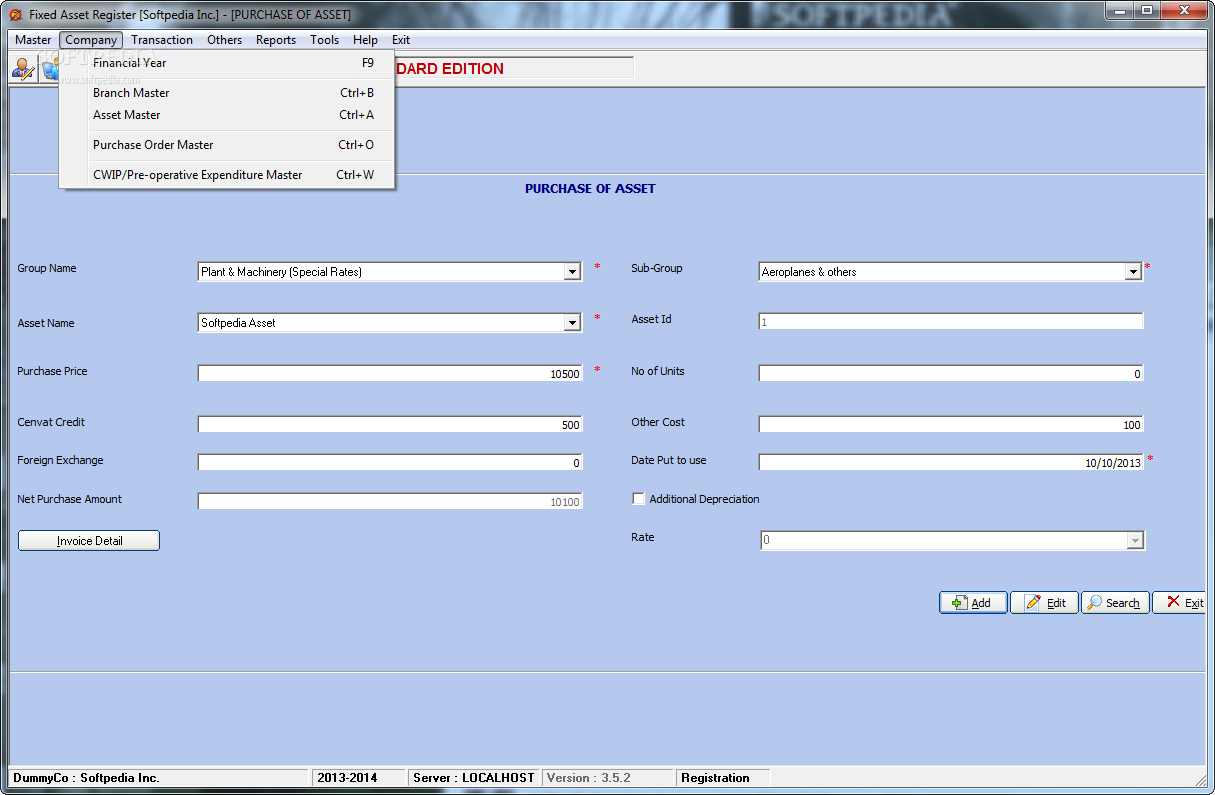The height and width of the screenshot is (795, 1215).
Task: Click the Group Name combo box text
Action: 281,272
